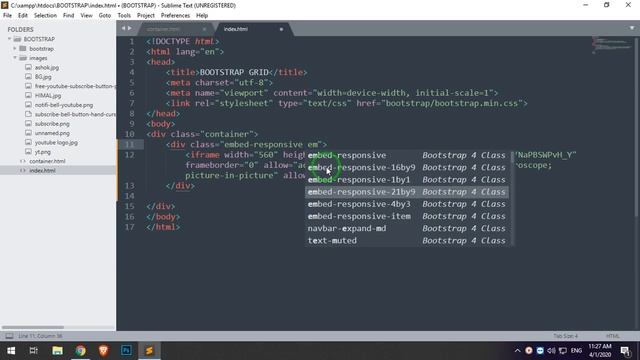Open the Goto menu
640x360 pixels.
click(x=105, y=16)
